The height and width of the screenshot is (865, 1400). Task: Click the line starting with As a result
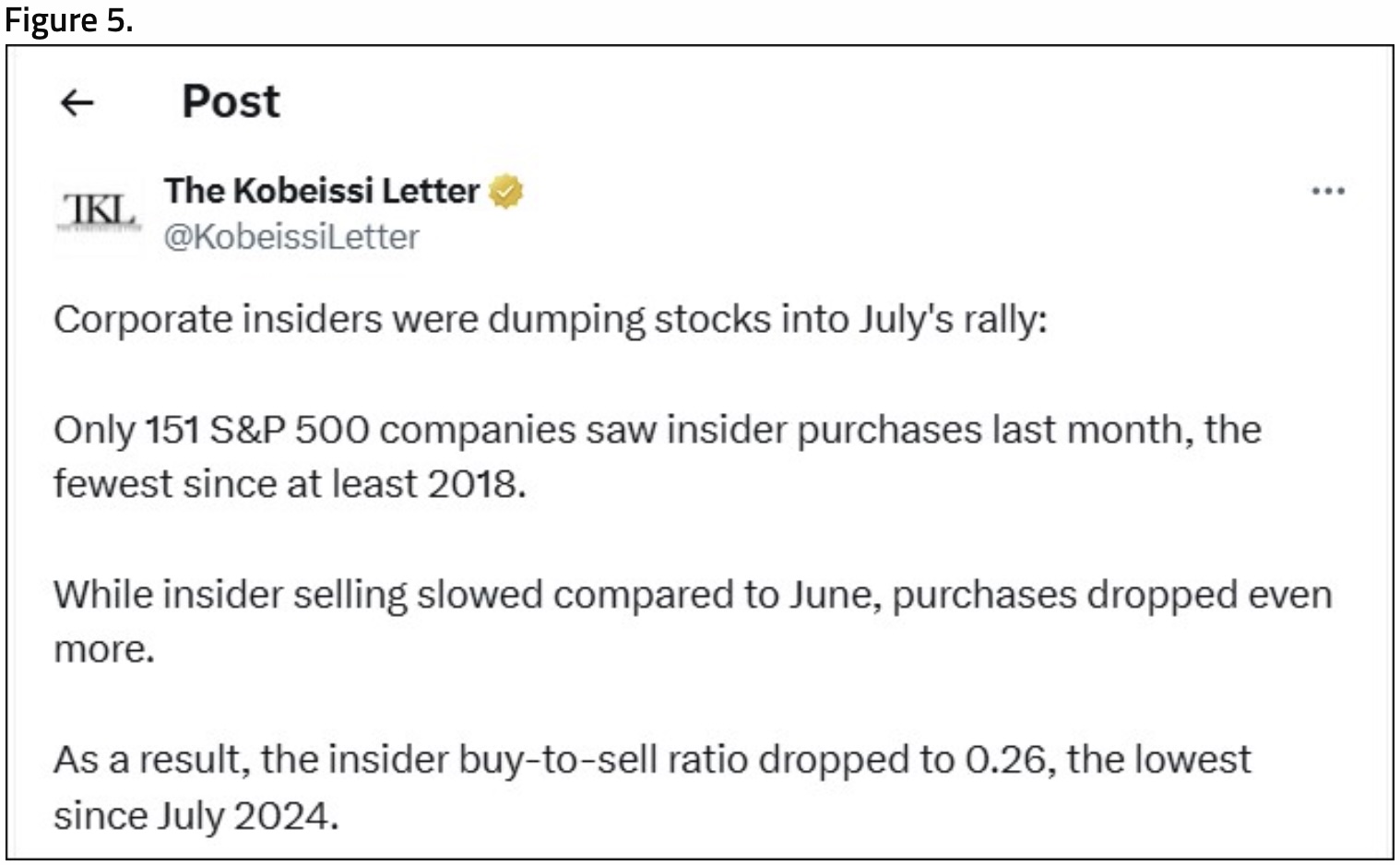pyautogui.click(x=651, y=760)
